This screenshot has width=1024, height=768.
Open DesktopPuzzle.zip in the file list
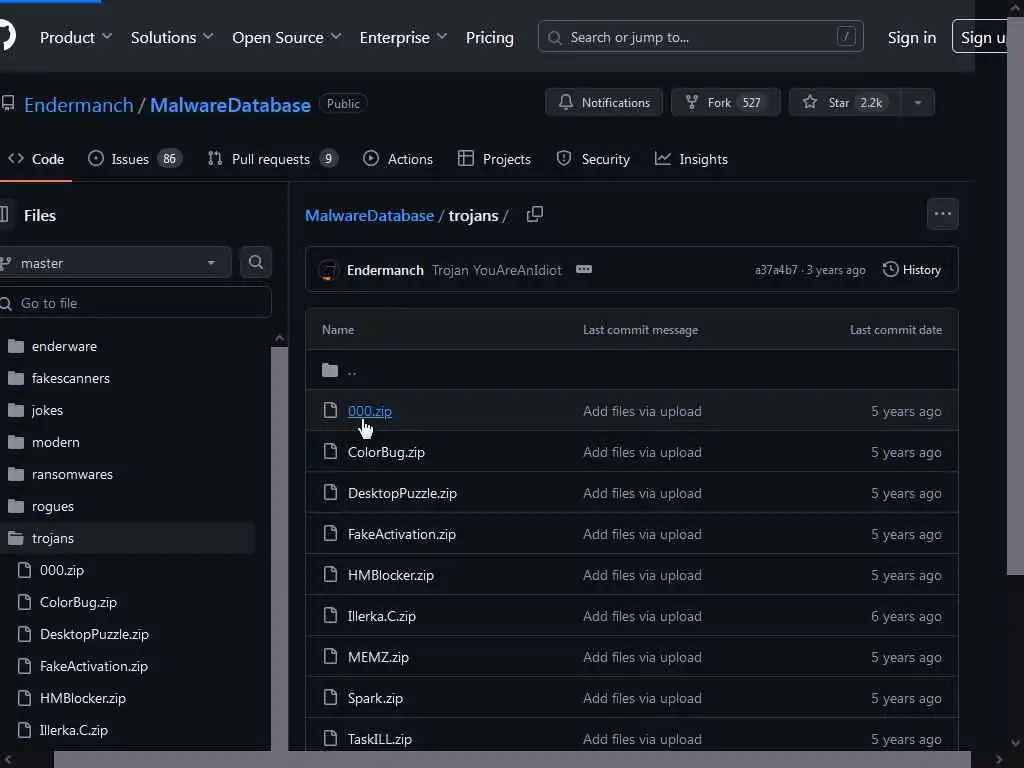[x=402, y=493]
